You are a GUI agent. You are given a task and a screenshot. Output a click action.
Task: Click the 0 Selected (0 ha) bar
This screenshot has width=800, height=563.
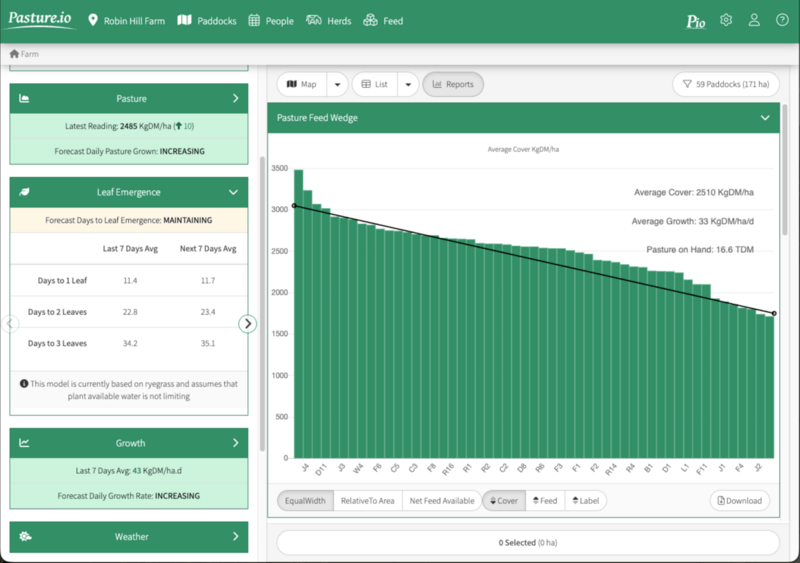(x=528, y=543)
